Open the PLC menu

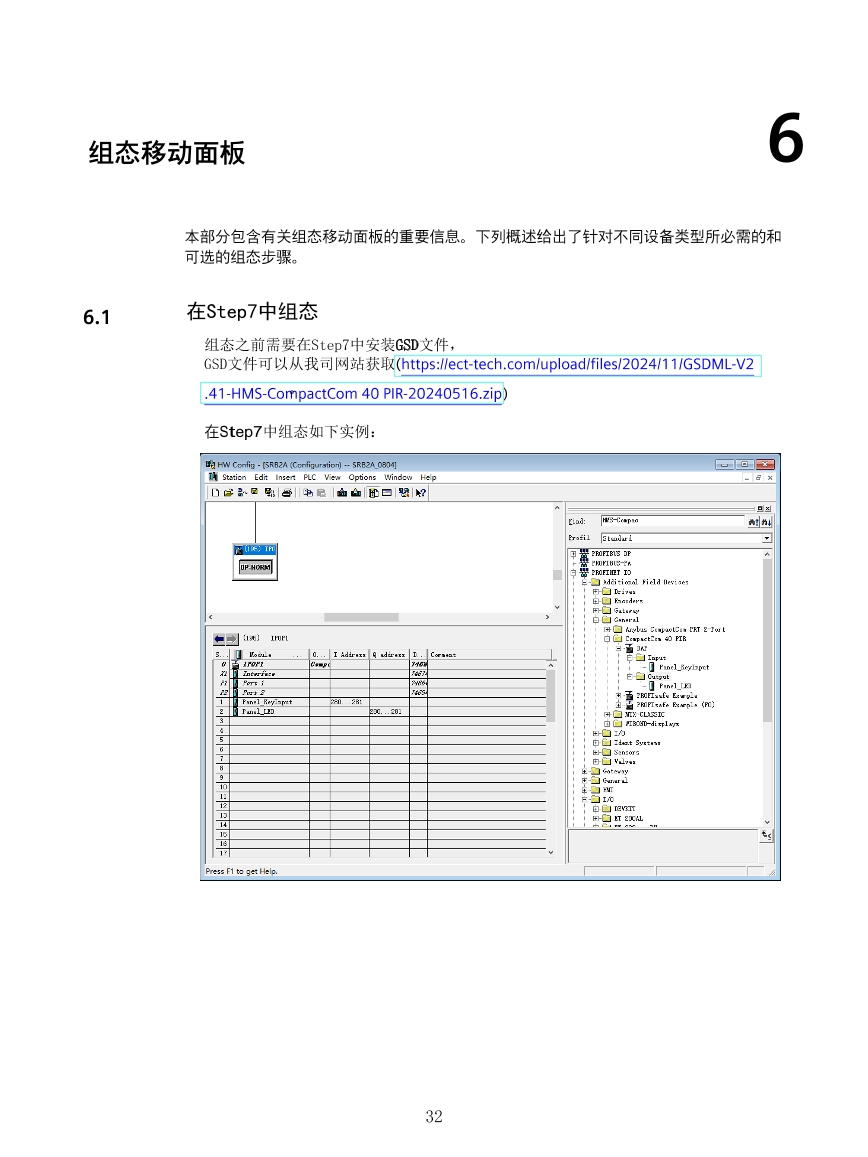(310, 478)
